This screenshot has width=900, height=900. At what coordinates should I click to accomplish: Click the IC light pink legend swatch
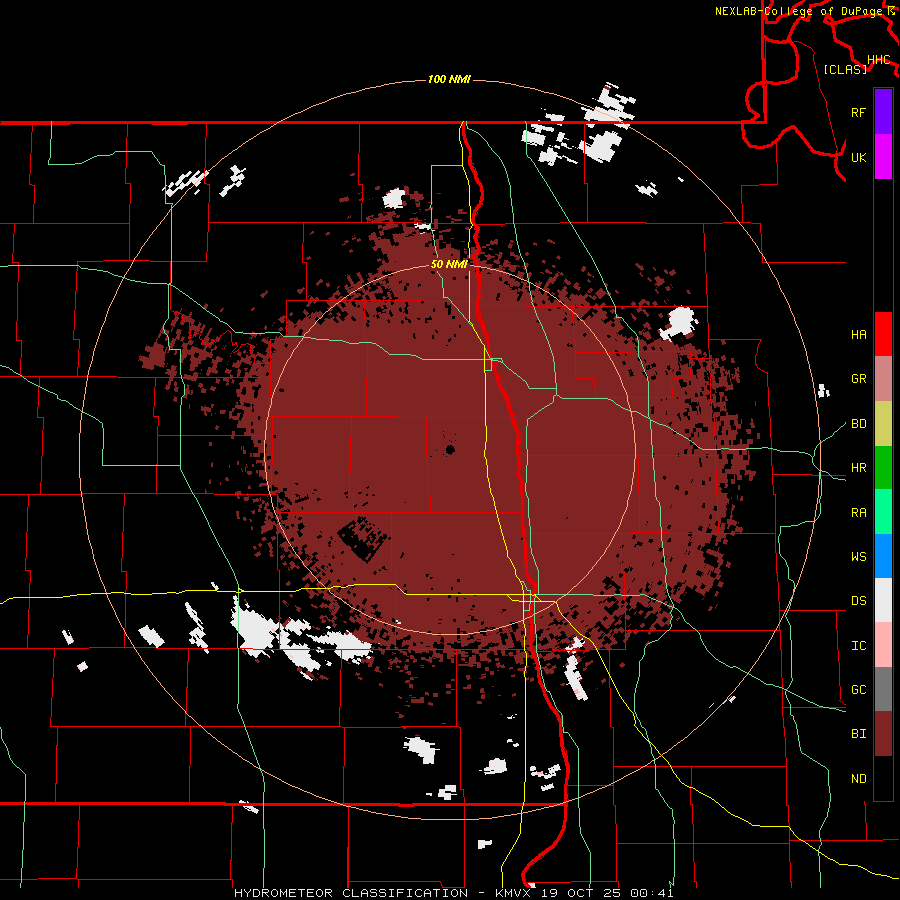[883, 645]
